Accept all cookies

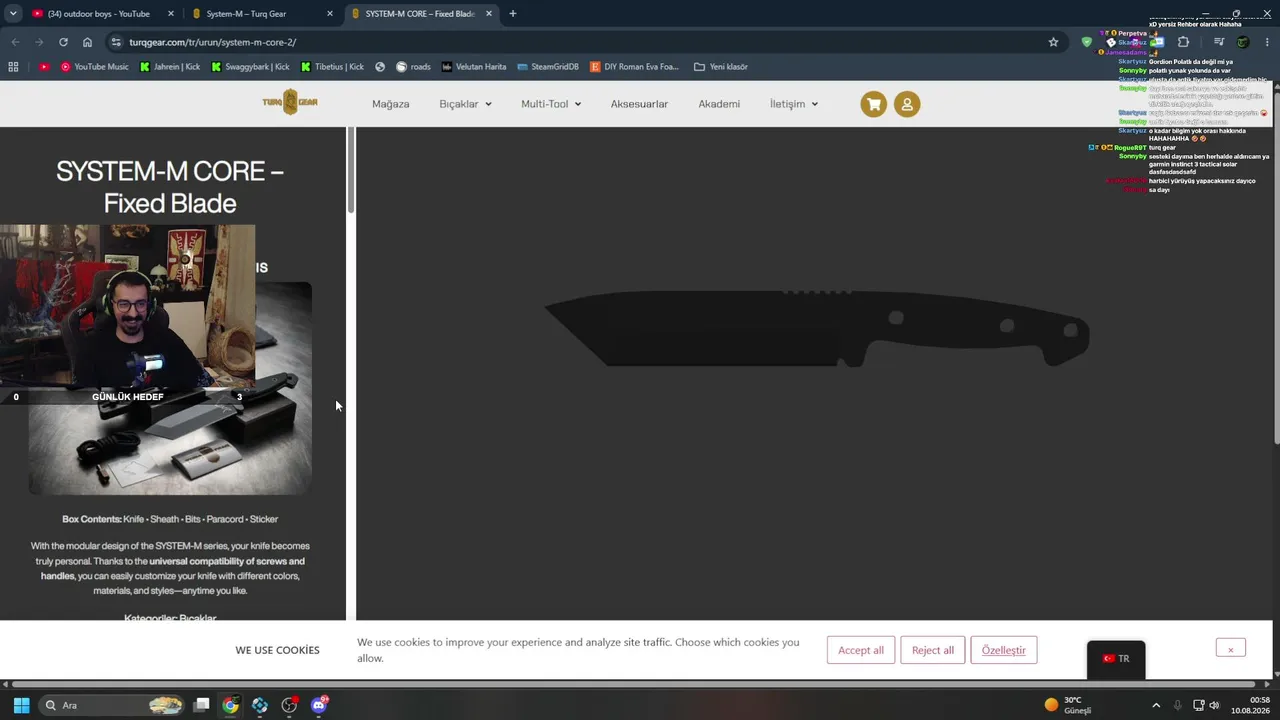point(861,650)
